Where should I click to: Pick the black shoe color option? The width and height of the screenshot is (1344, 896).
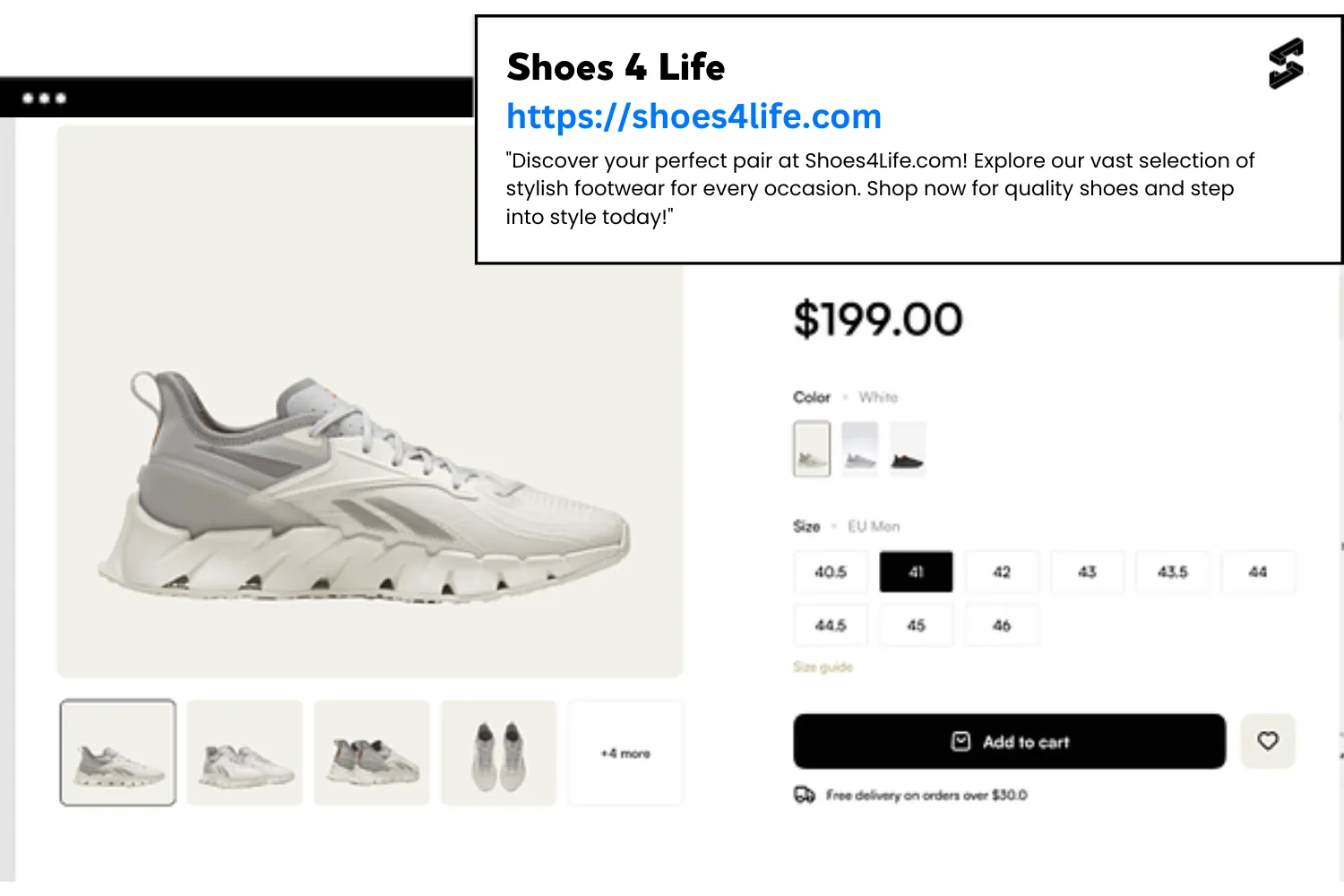[907, 449]
